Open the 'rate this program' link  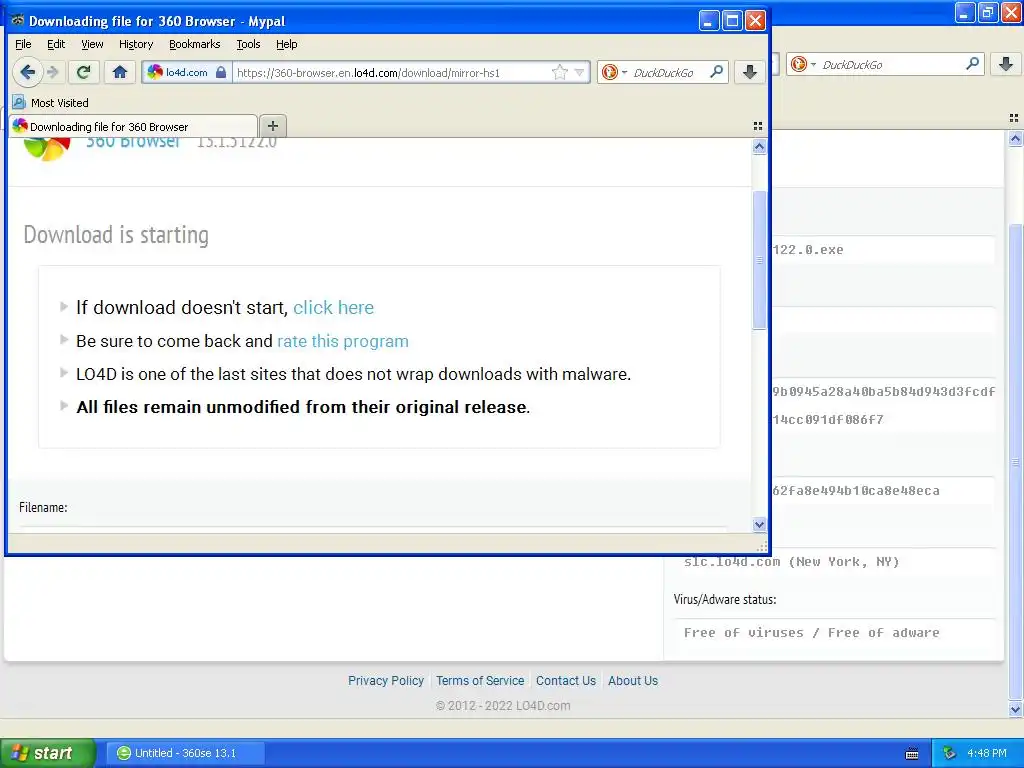click(x=343, y=341)
